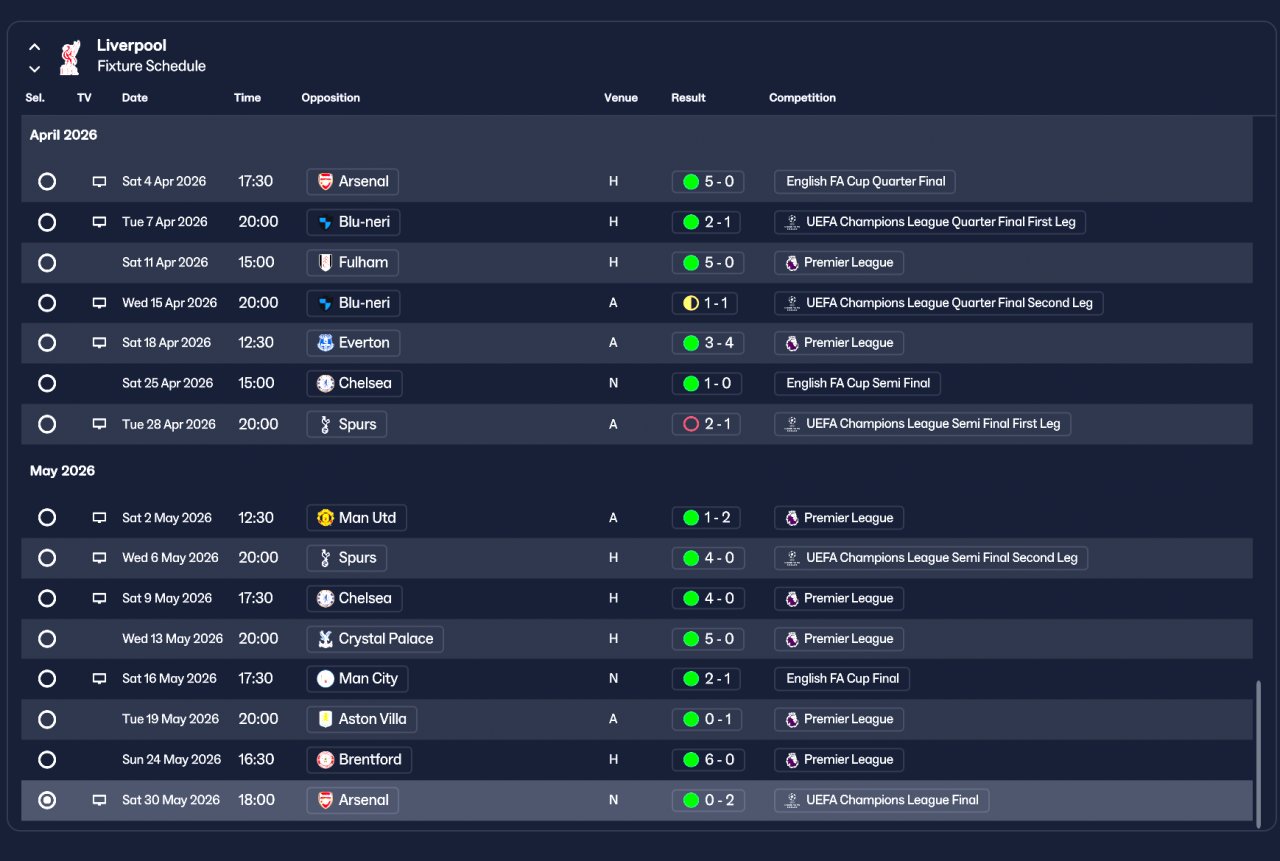Click the down chevron beside Liverpool

35,69
